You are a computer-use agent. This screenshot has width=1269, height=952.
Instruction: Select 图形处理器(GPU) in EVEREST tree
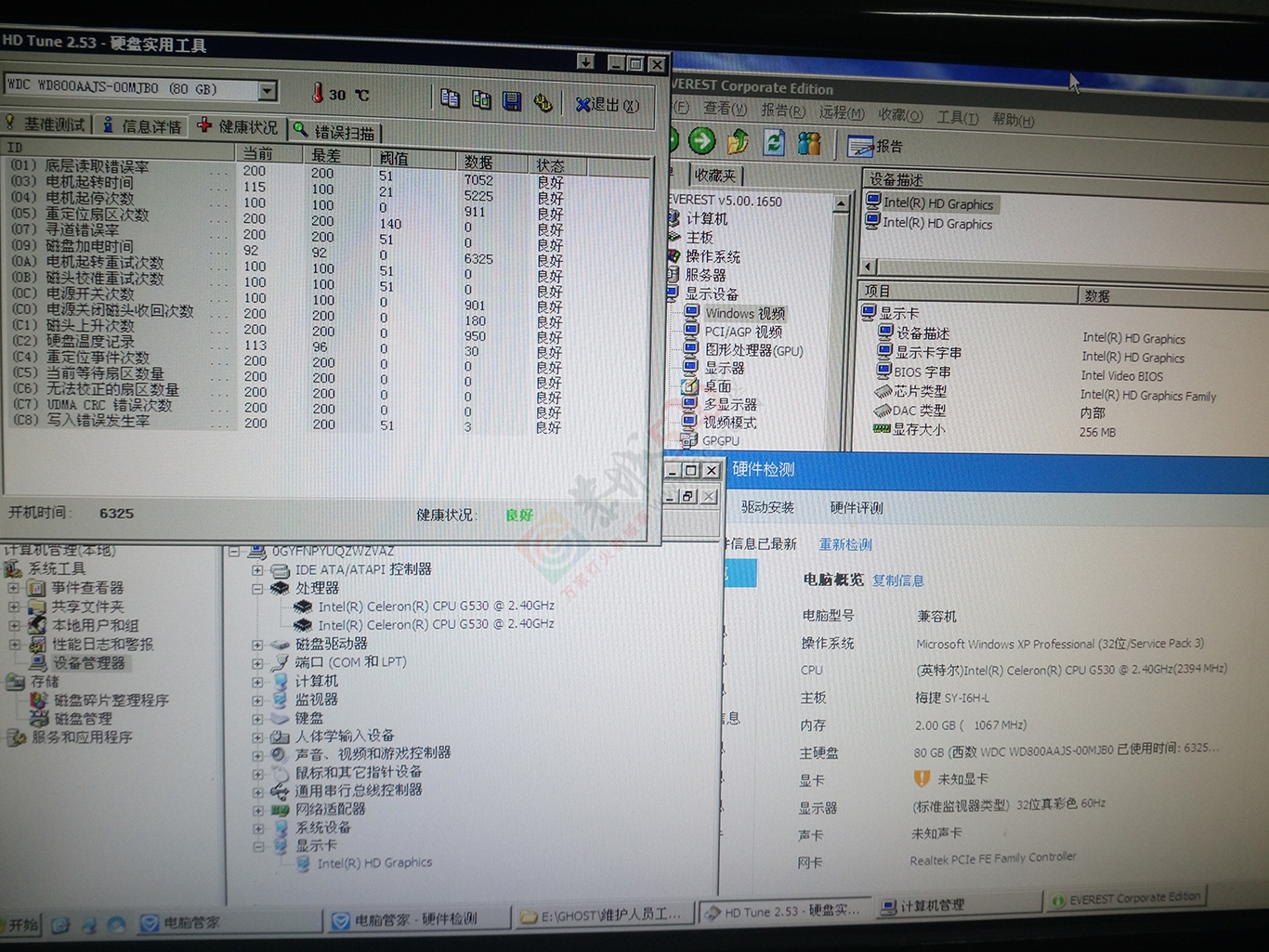point(753,350)
